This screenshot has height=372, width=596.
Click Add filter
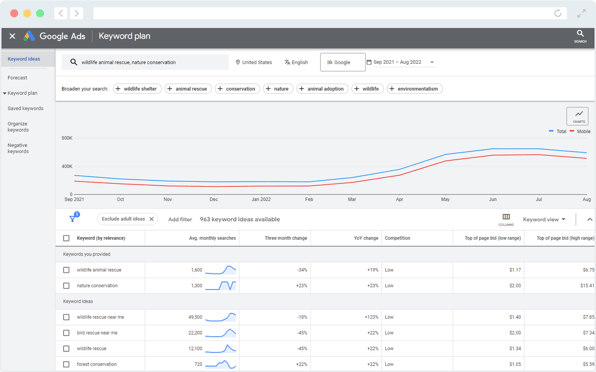click(180, 219)
